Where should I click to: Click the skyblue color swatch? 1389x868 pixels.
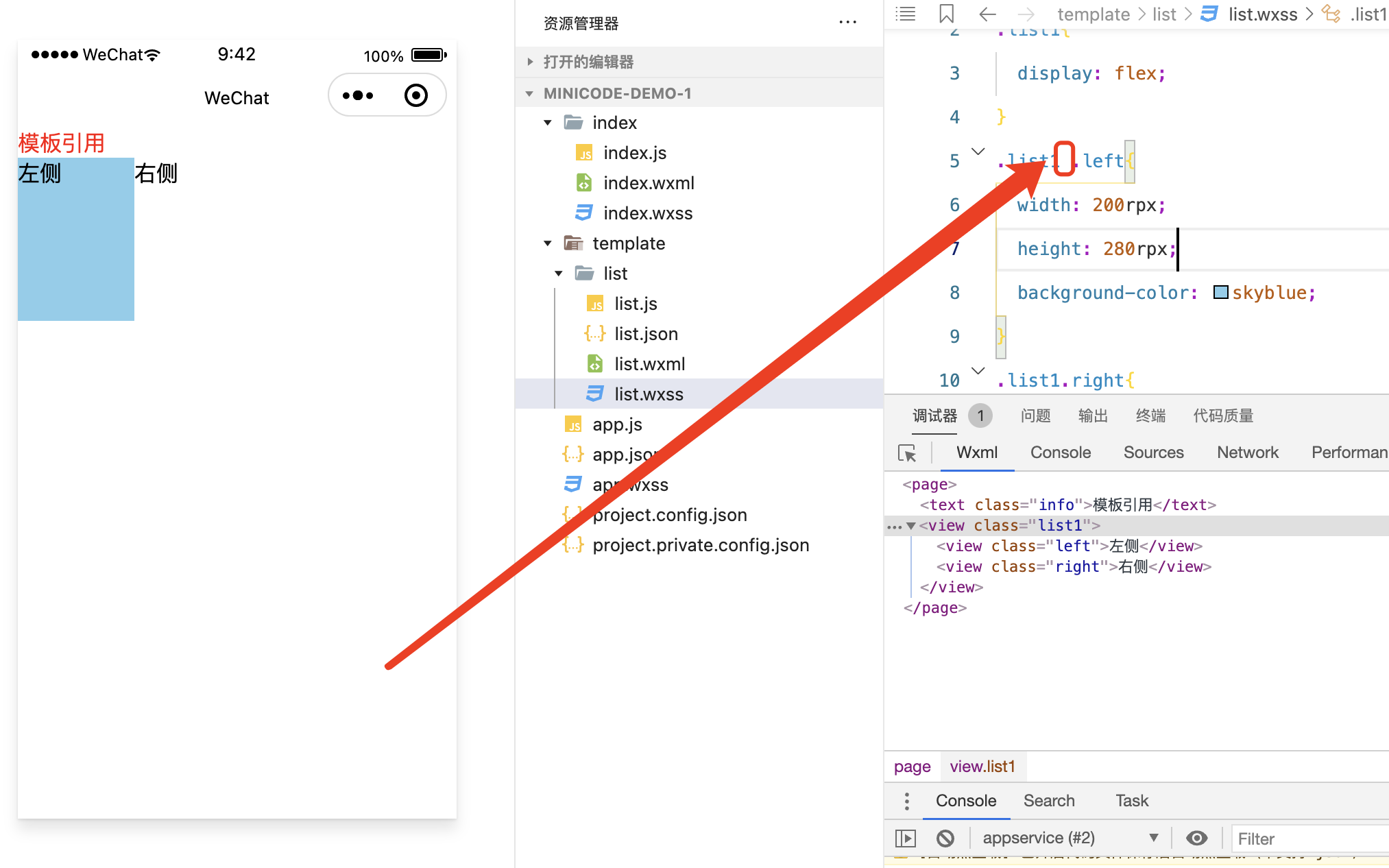point(1220,293)
